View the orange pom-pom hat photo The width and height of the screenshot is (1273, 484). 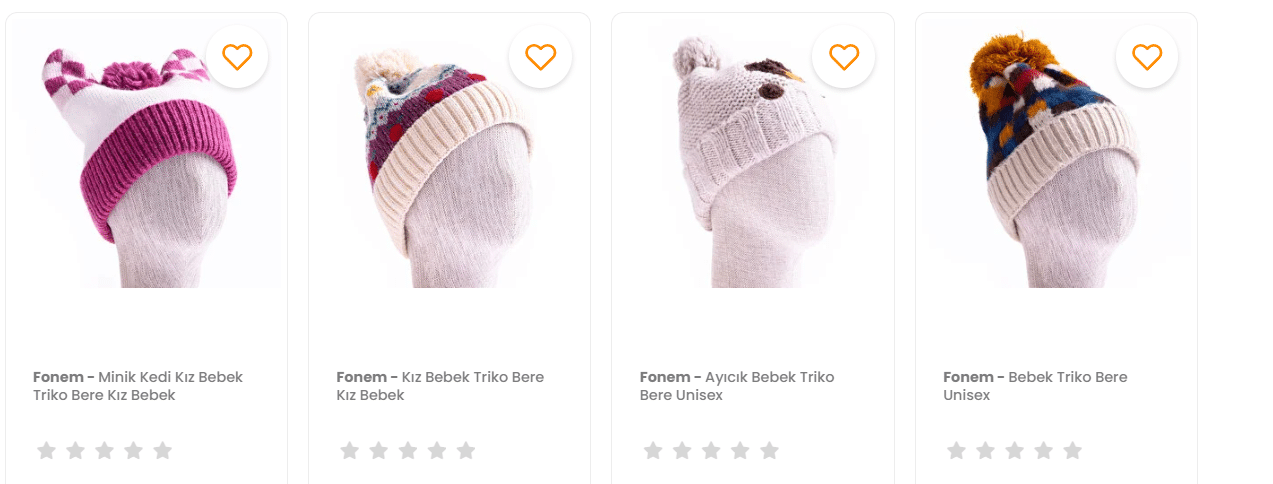click(1056, 154)
